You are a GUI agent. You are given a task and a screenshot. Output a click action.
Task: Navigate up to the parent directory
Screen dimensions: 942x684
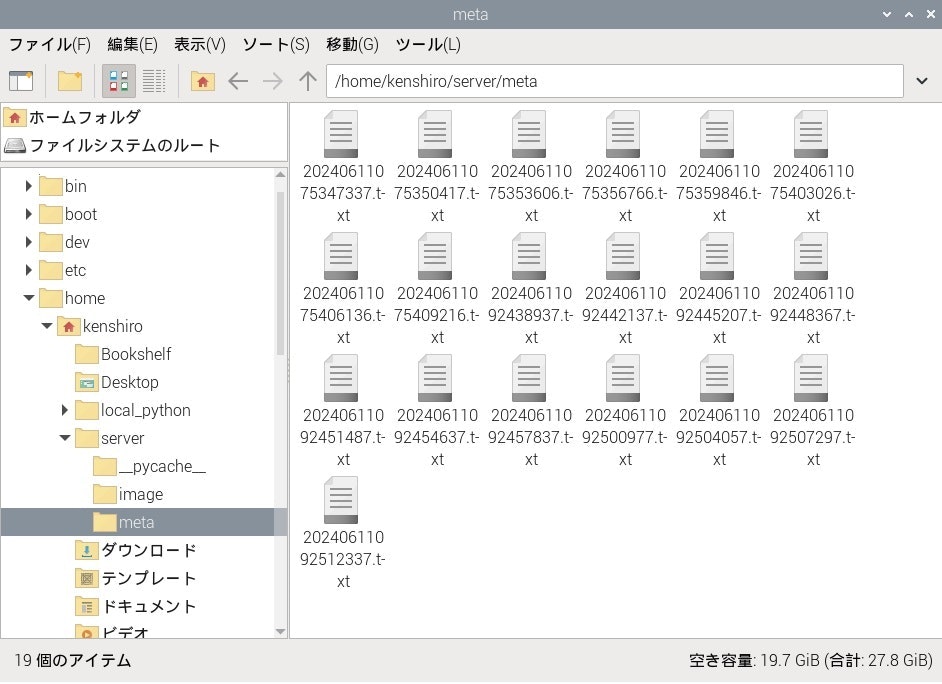pyautogui.click(x=307, y=81)
